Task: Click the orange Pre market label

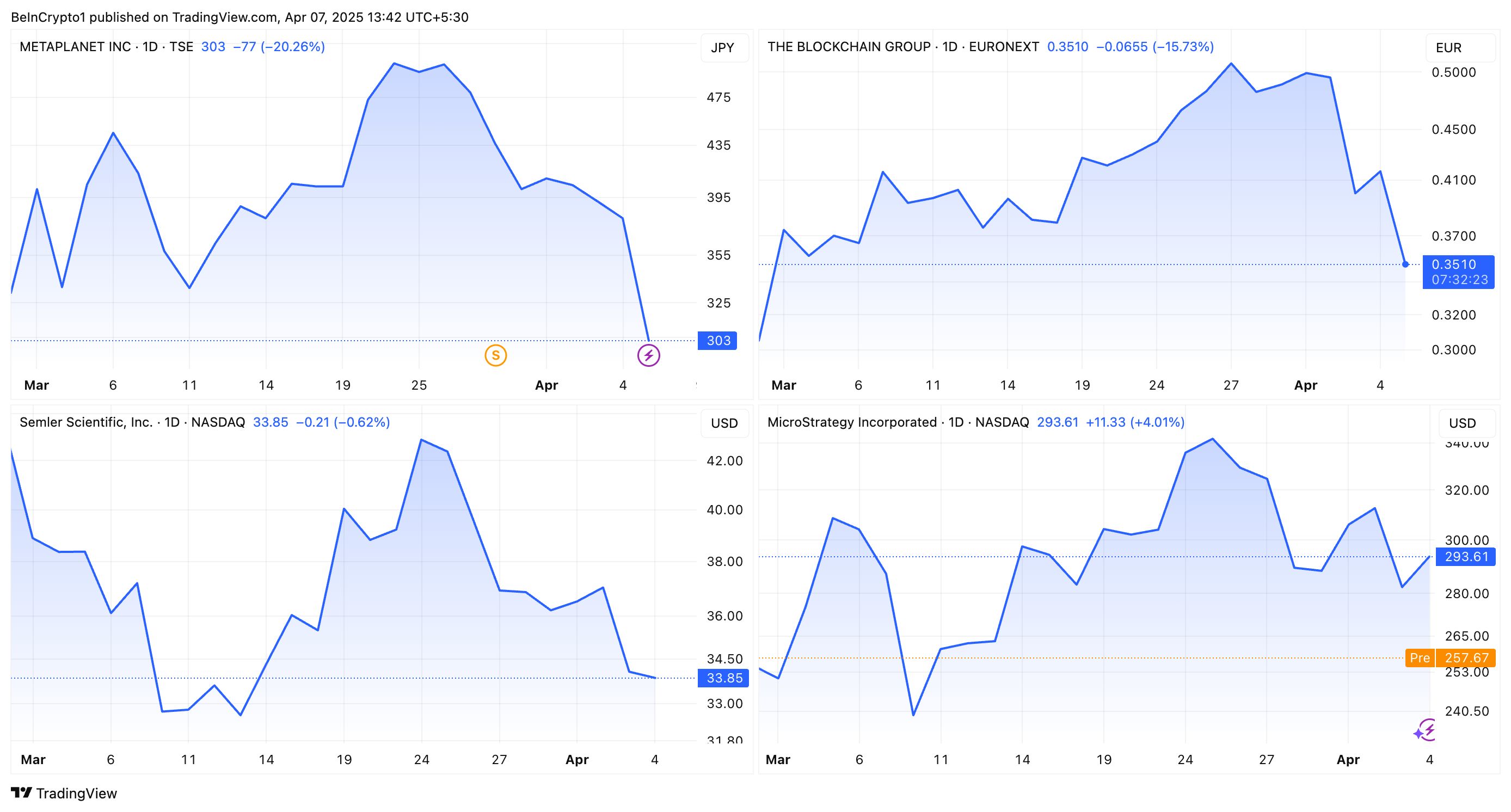Action: point(1420,658)
